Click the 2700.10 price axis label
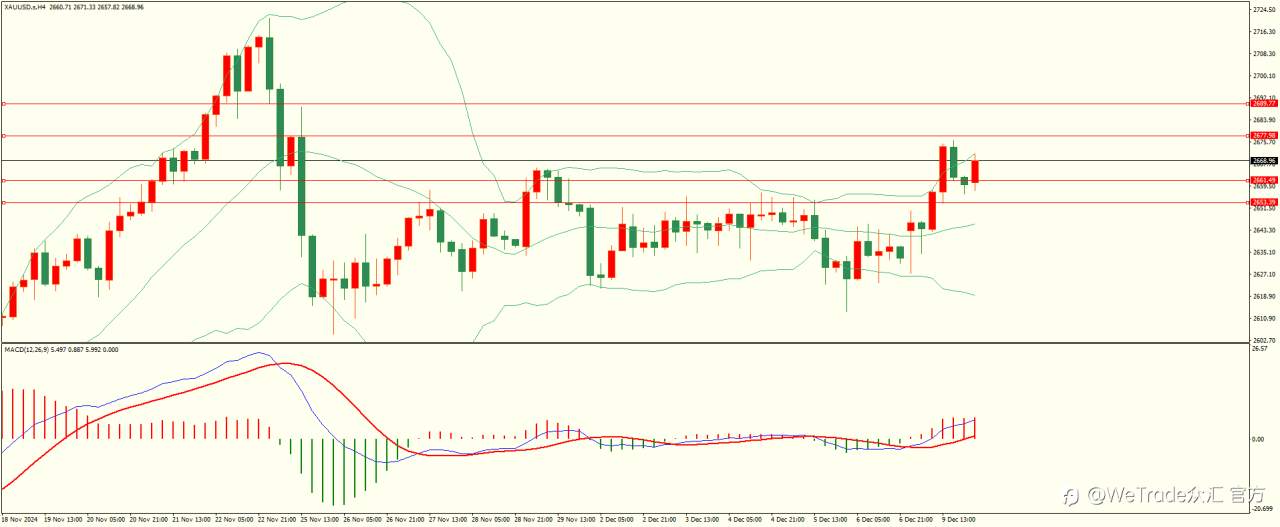 tap(1264, 75)
